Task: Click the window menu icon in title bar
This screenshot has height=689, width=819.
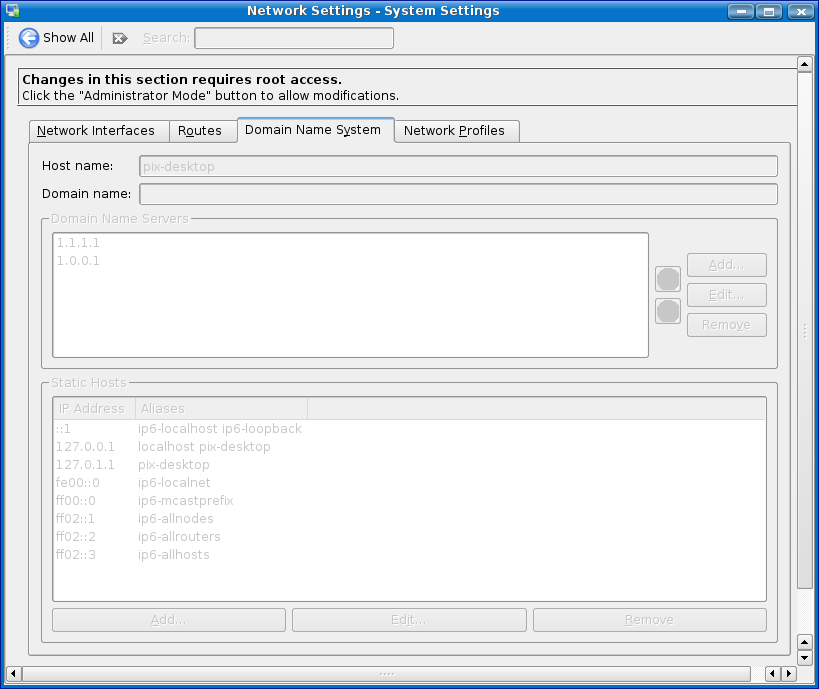Action: 11,11
